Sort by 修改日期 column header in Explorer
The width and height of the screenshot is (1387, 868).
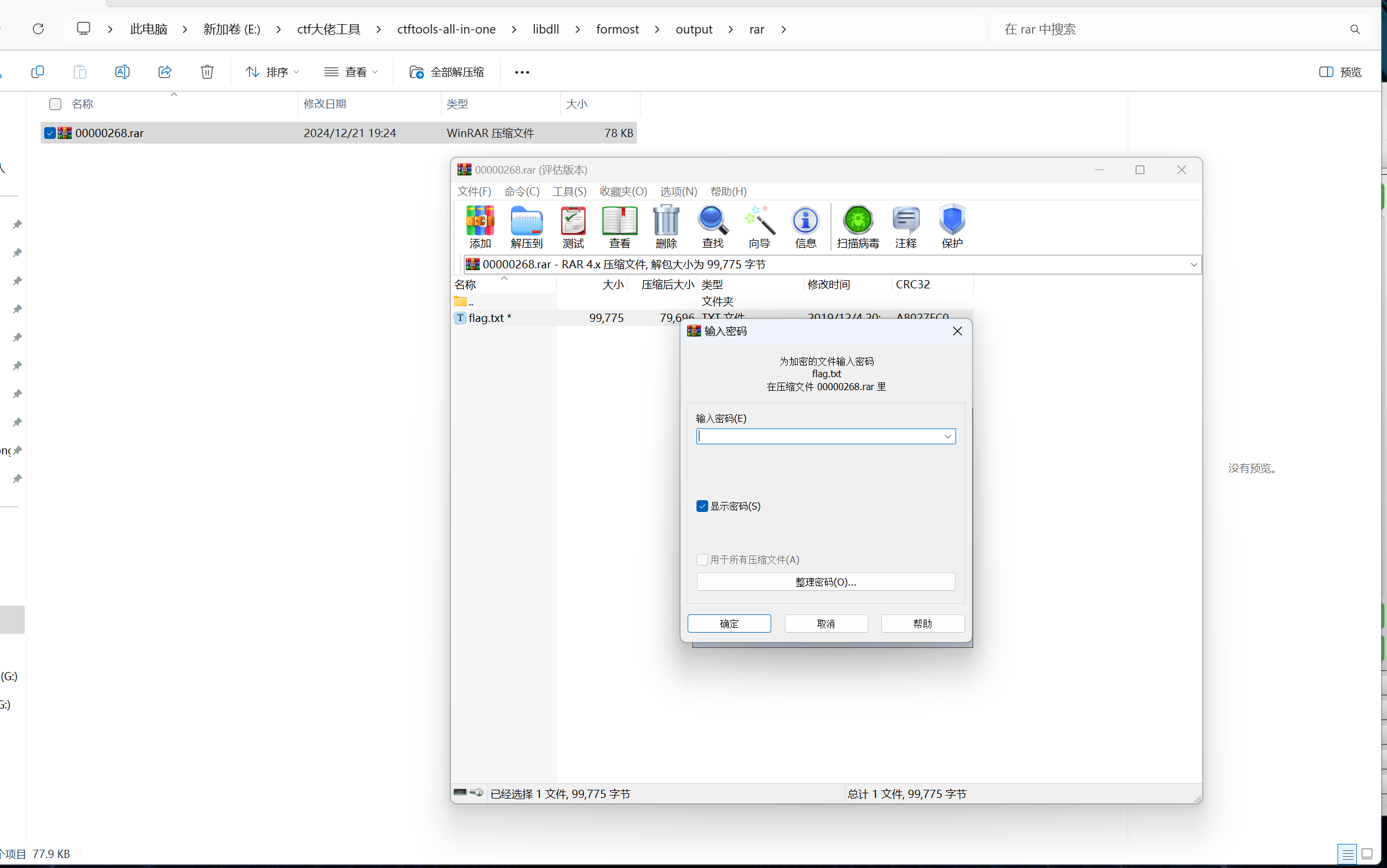click(x=369, y=104)
